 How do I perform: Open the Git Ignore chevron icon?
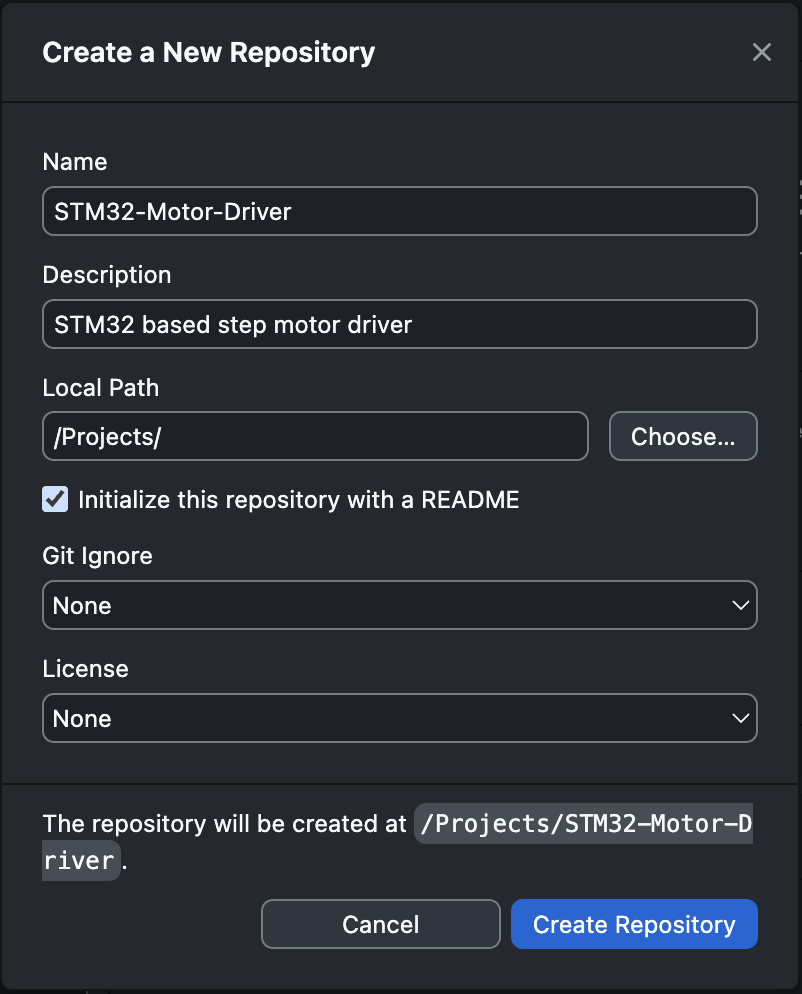pyautogui.click(x=740, y=605)
